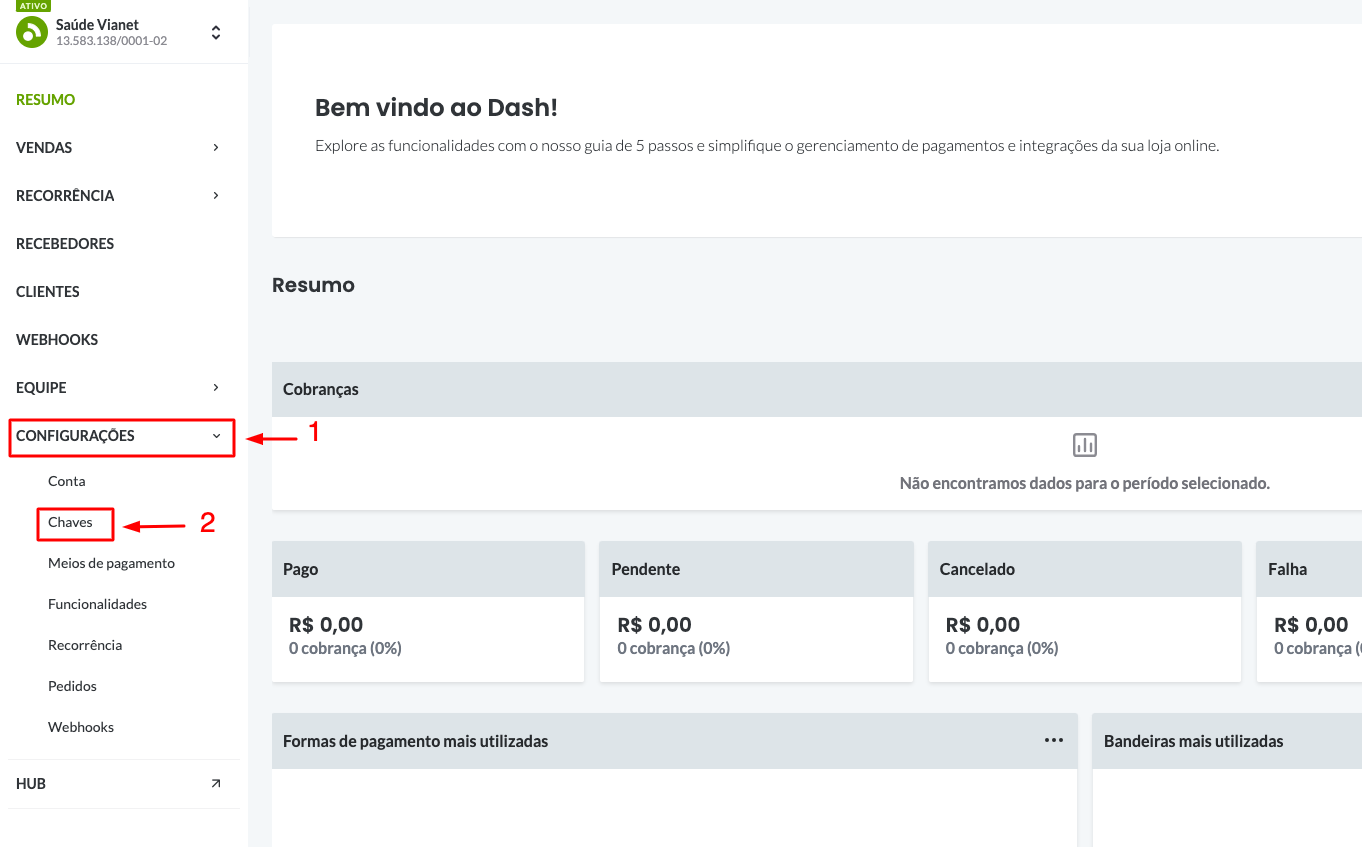
Task: Expand the Recorrência section chevron
Action: click(216, 196)
